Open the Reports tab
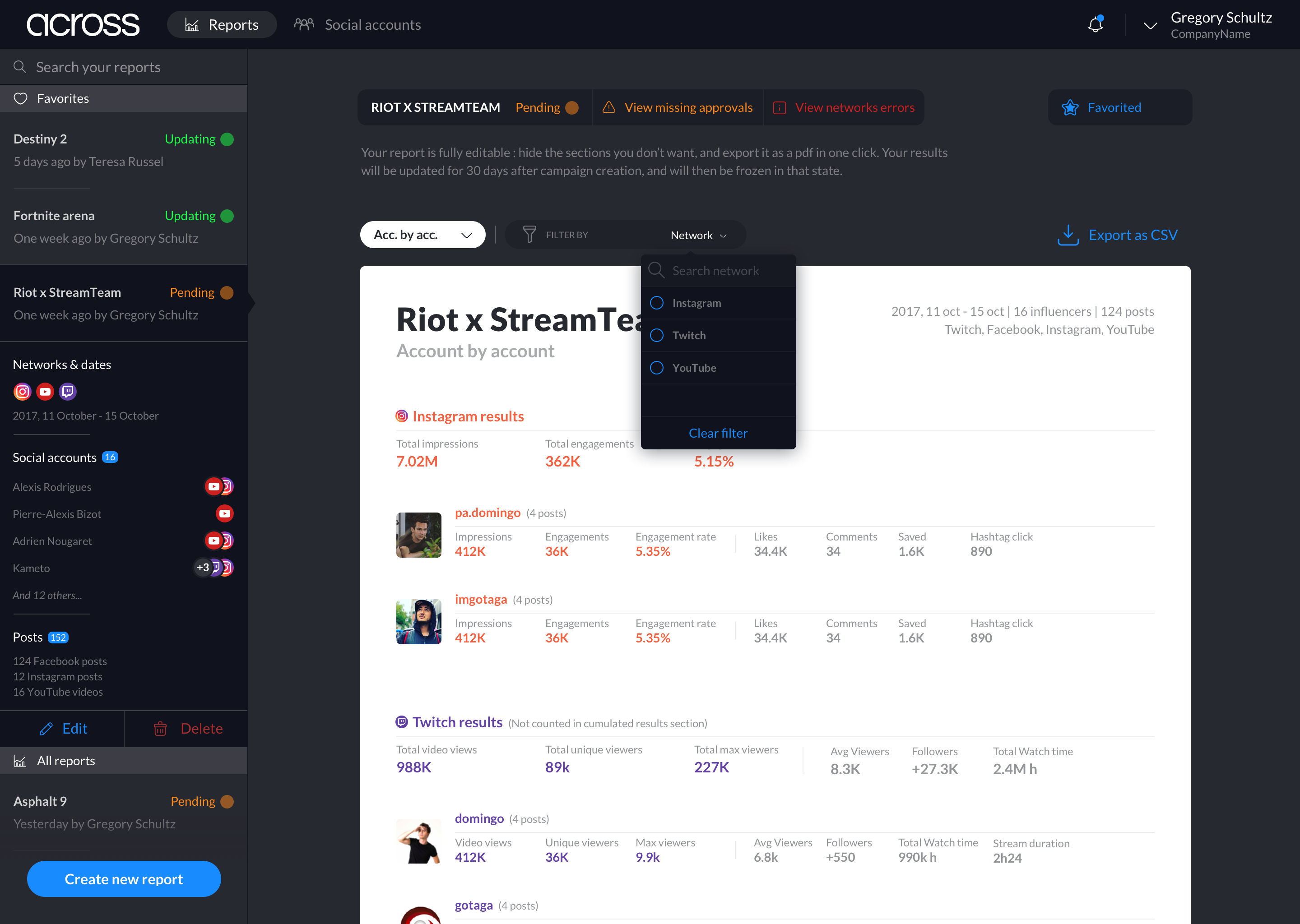1300x924 pixels. [x=222, y=24]
